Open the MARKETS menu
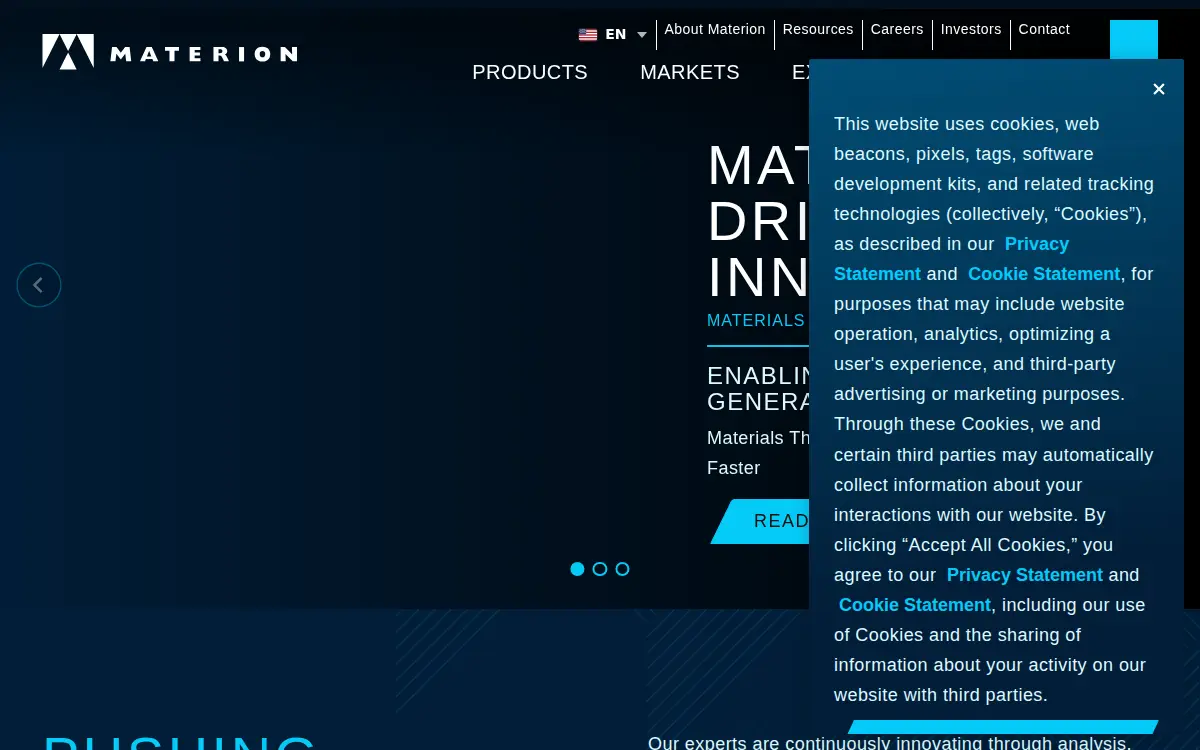The image size is (1200, 750). [x=690, y=72]
